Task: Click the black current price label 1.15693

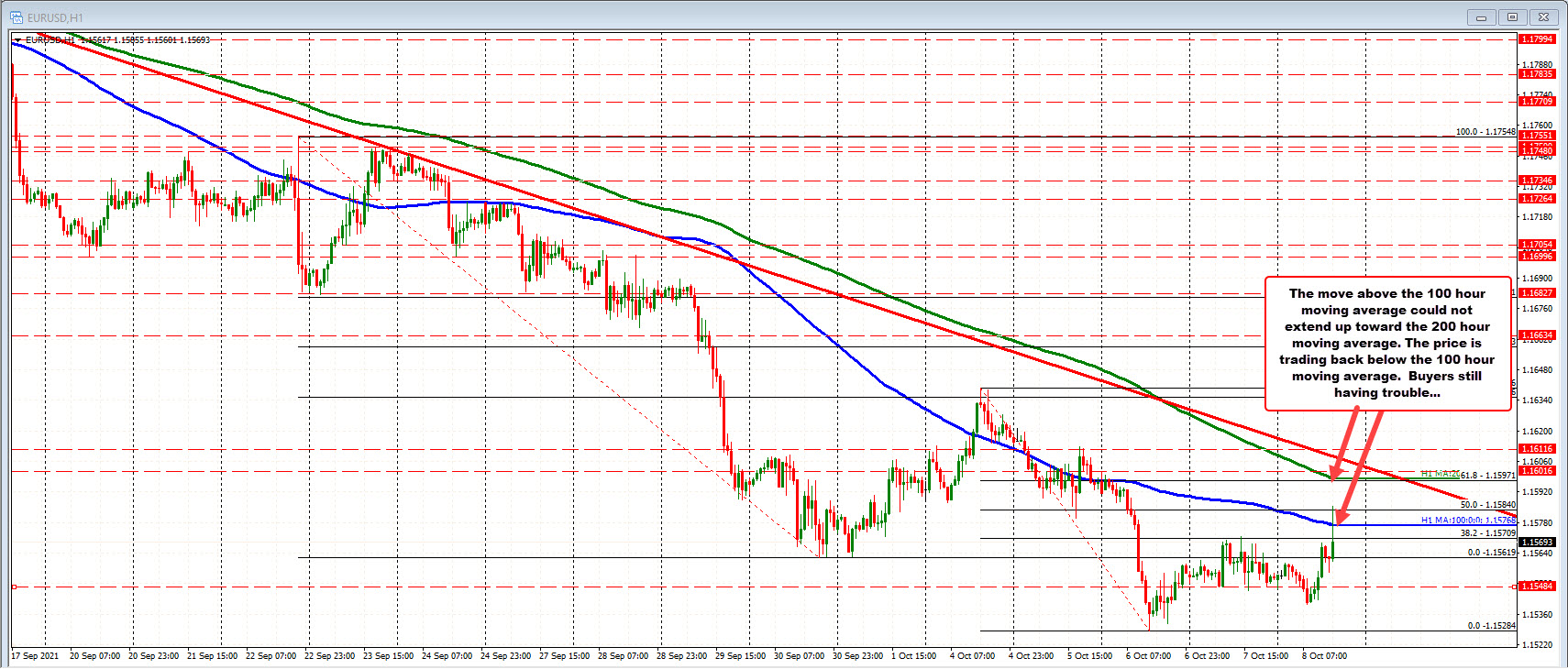Action: tap(1537, 543)
